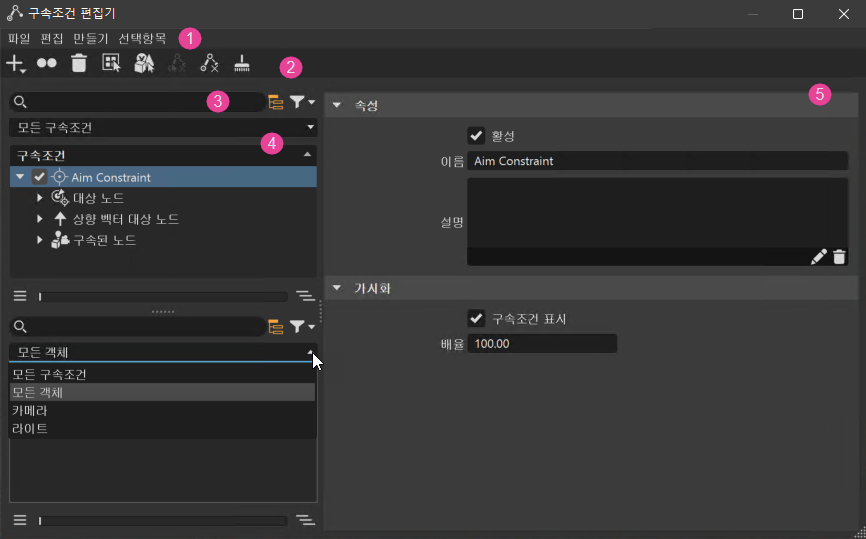Select the 구속된 노드 row label
The width and height of the screenshot is (866, 539).
coord(104,240)
